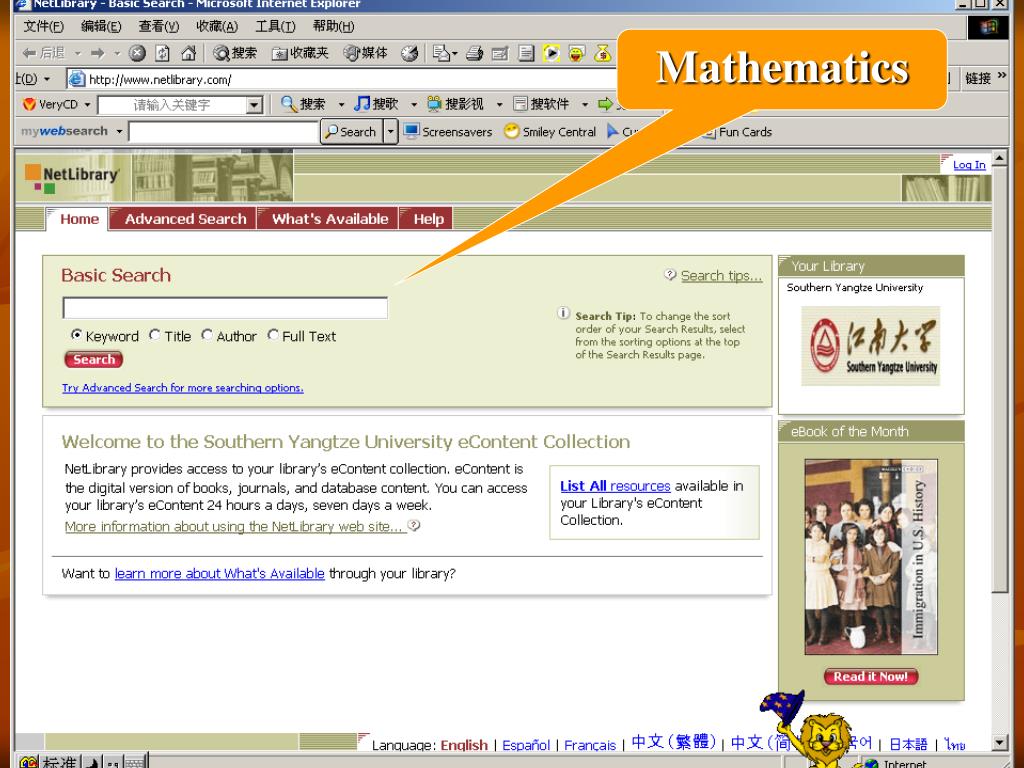Select the Full Text radio button
Viewport: 1024px width, 768px height.
tap(273, 335)
